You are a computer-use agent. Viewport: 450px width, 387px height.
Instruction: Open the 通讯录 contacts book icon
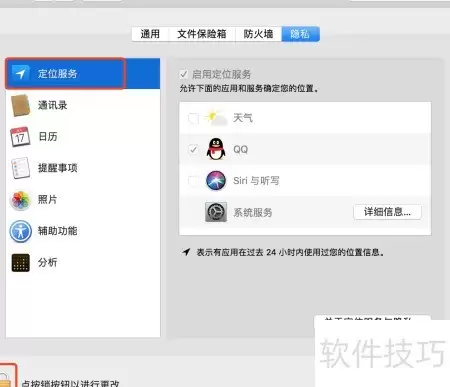click(20, 105)
